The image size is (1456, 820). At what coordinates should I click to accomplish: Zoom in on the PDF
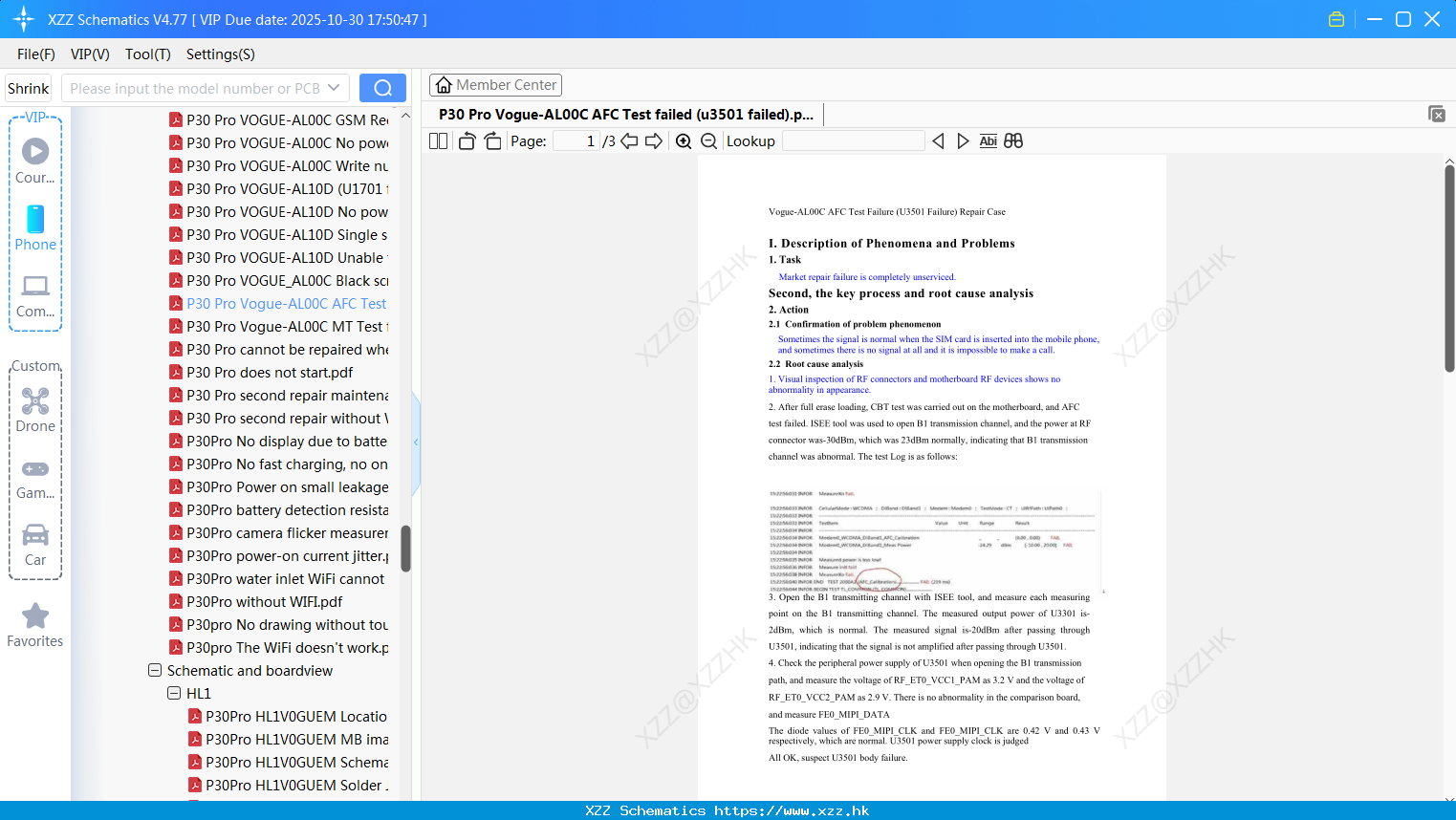pos(684,140)
